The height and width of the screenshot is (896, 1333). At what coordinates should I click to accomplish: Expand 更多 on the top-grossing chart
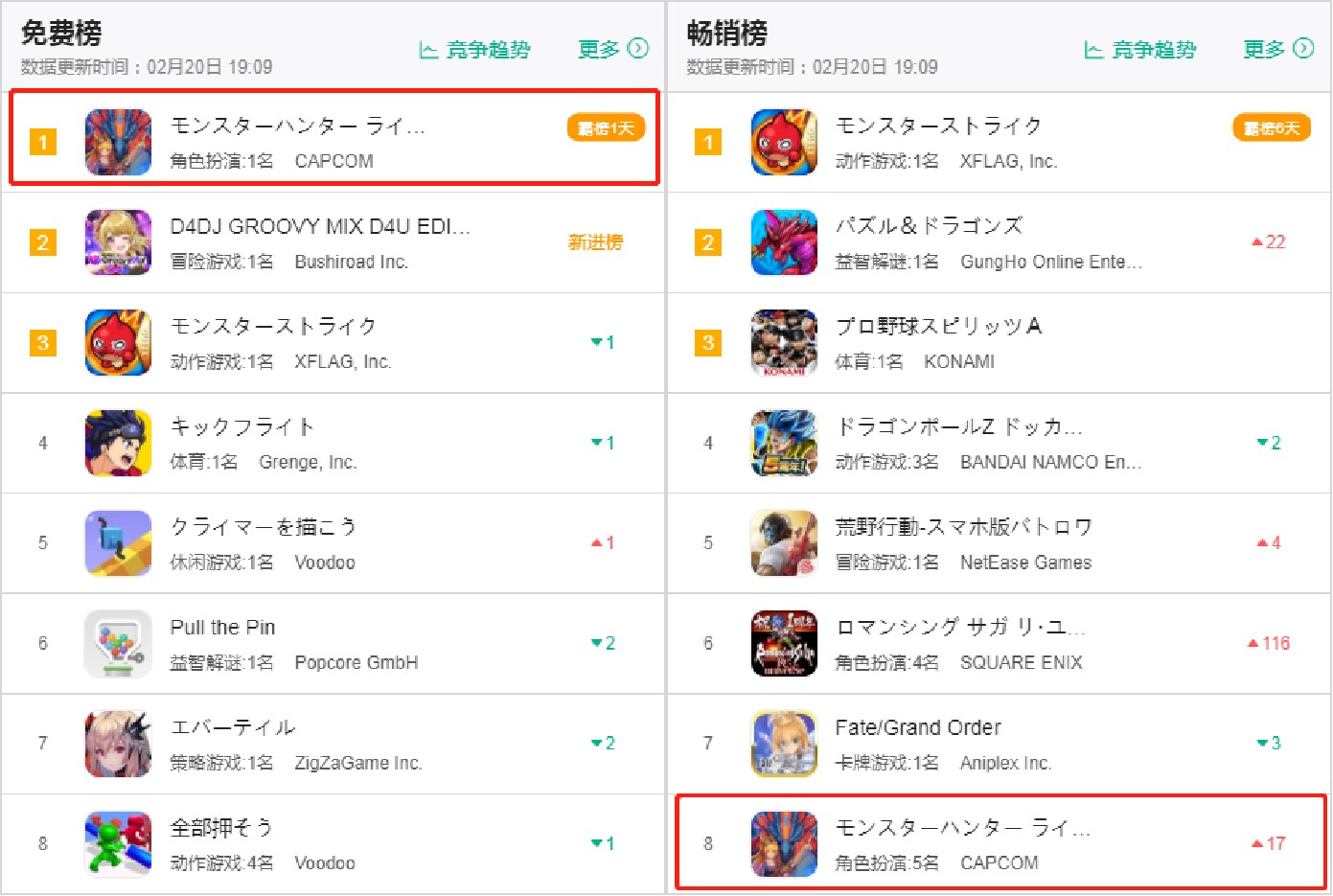[1278, 49]
